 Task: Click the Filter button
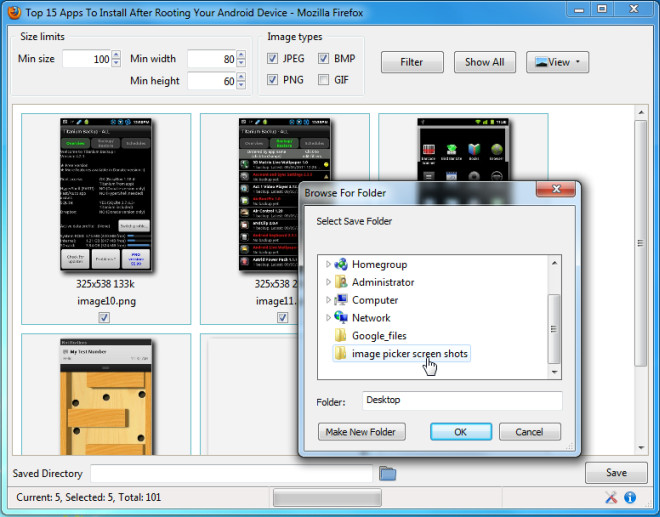click(412, 62)
